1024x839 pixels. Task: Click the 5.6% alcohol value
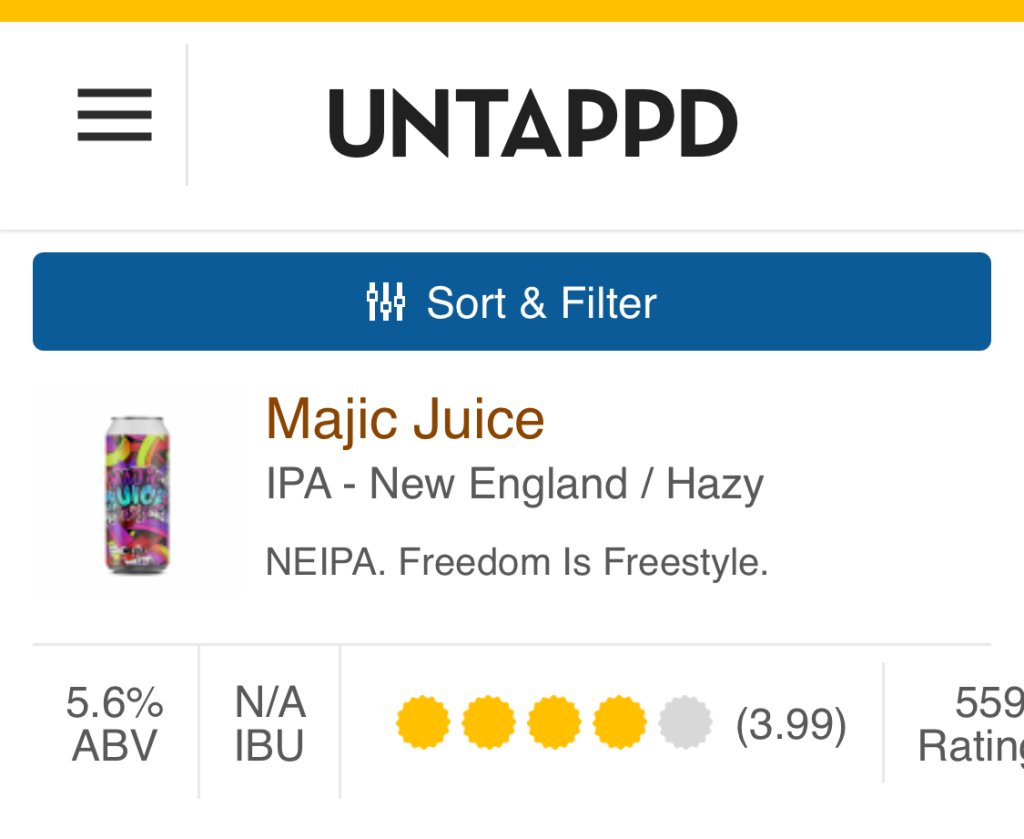tap(115, 703)
